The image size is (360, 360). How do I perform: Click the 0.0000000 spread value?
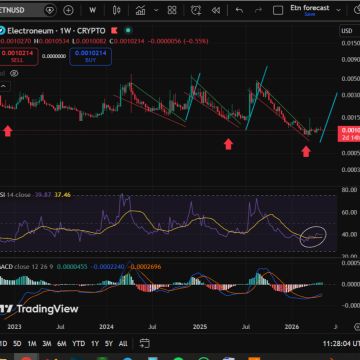[54, 56]
